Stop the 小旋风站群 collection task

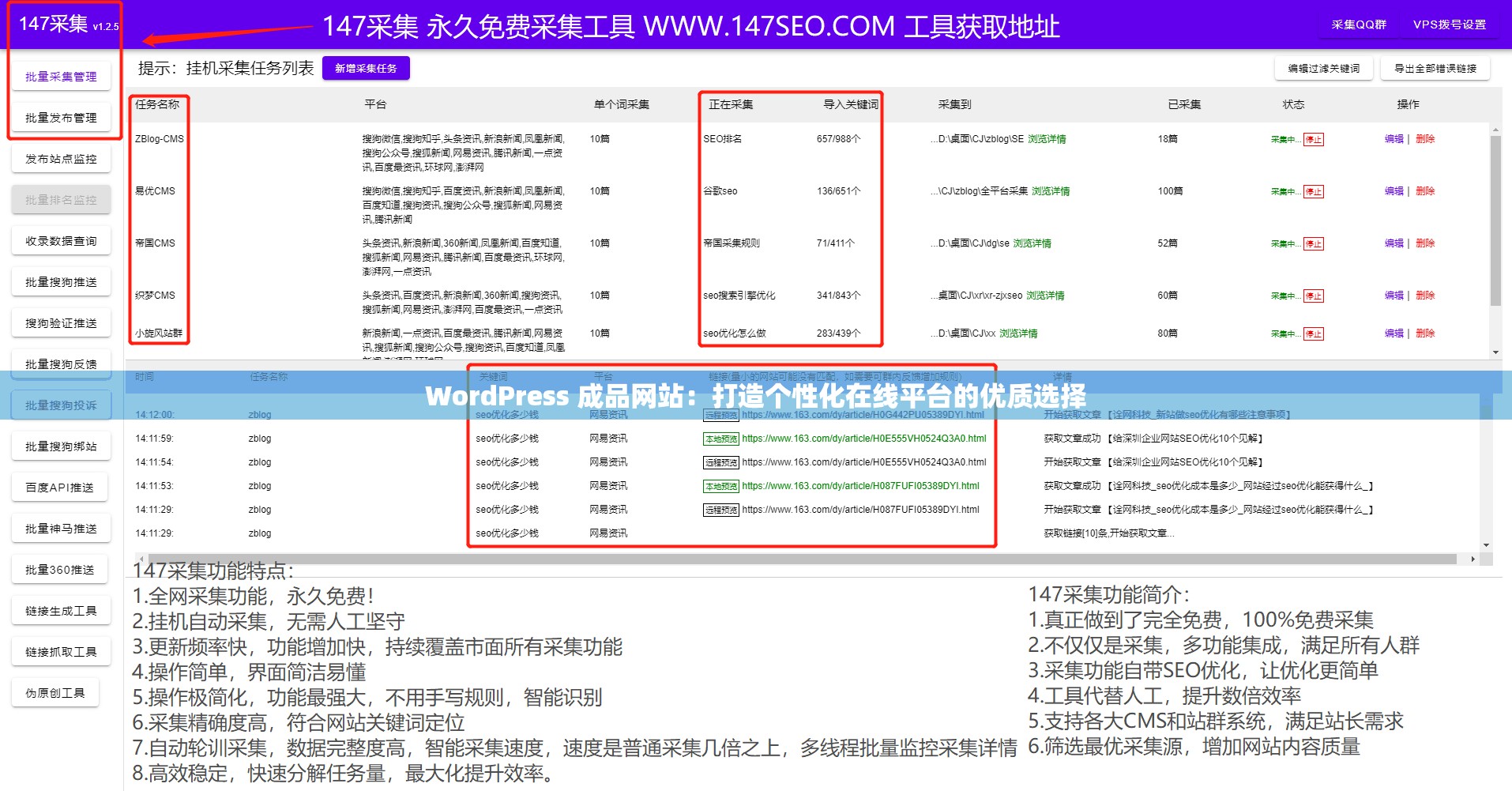[1314, 333]
